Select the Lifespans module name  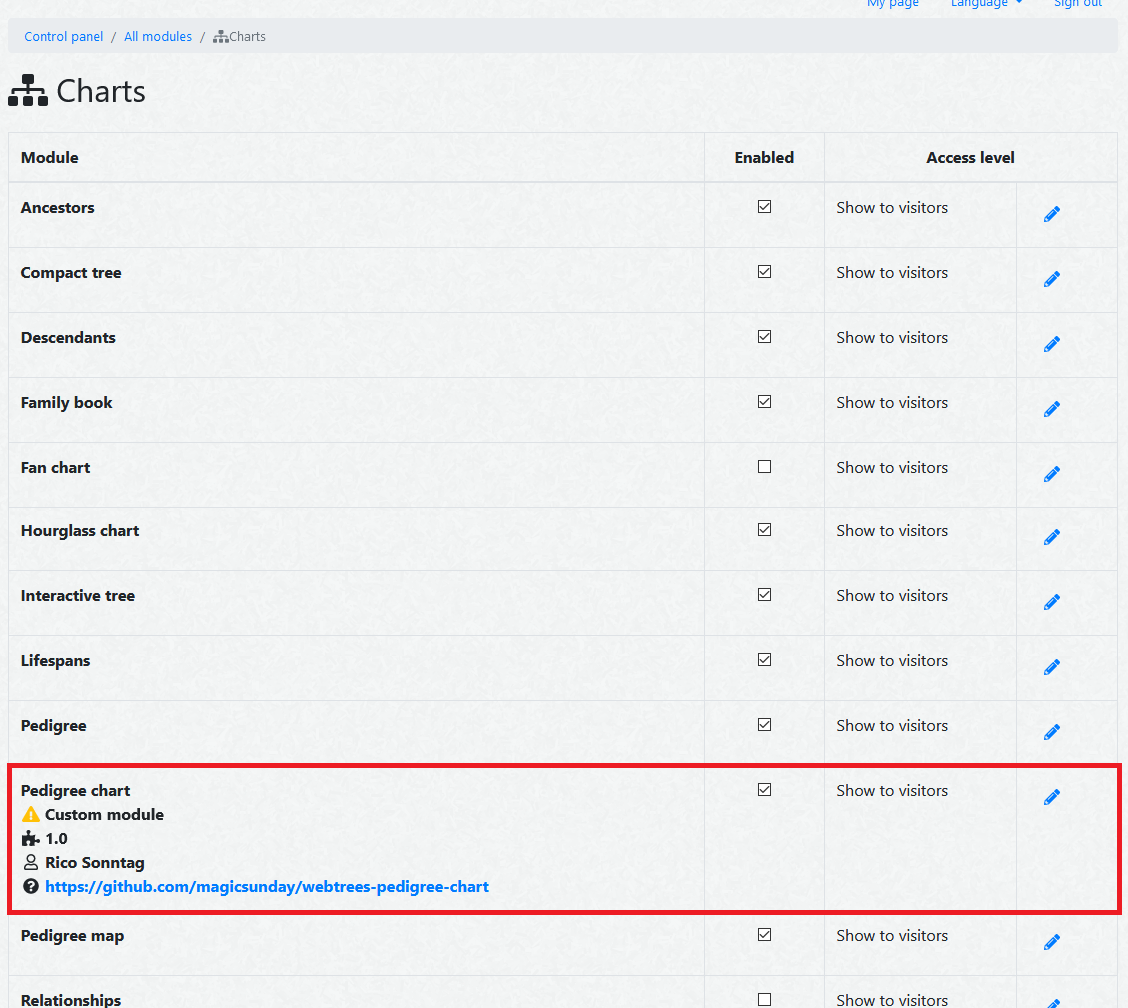(55, 660)
